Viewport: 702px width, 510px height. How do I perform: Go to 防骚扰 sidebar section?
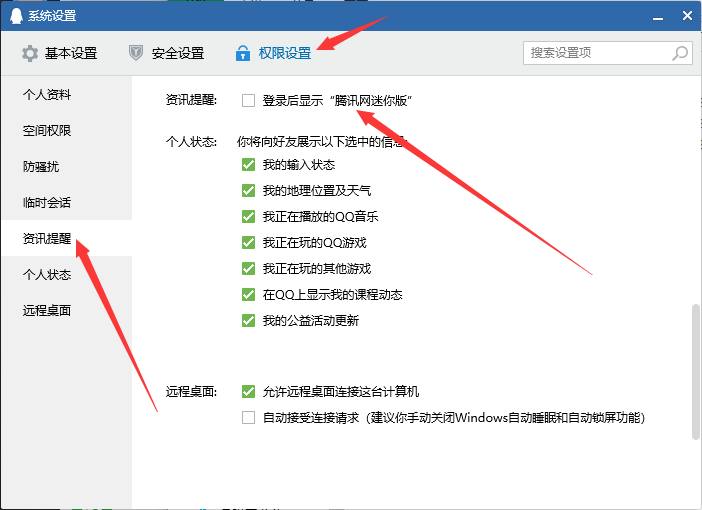41,167
